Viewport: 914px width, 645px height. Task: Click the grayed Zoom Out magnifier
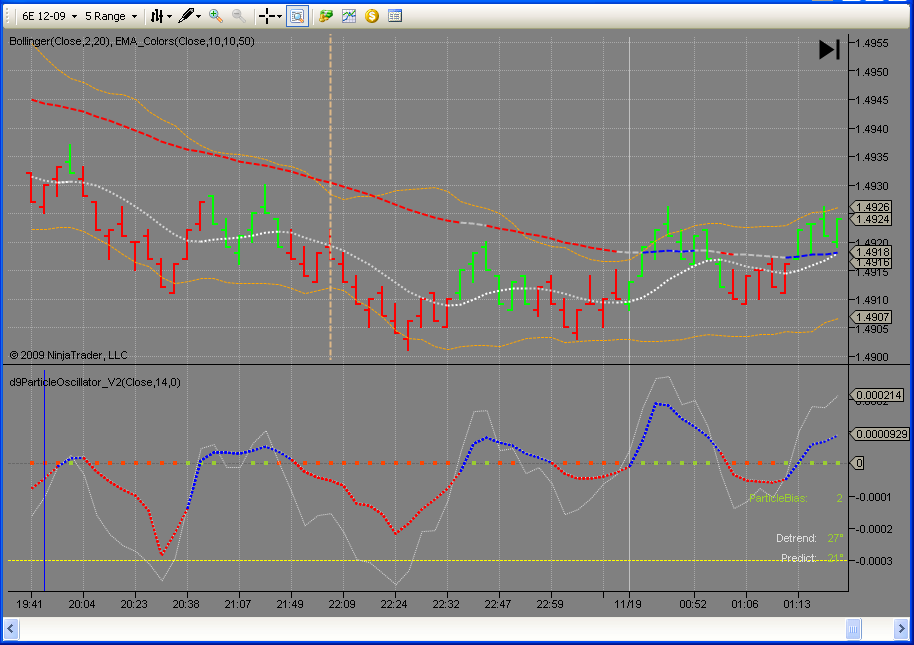[238, 16]
